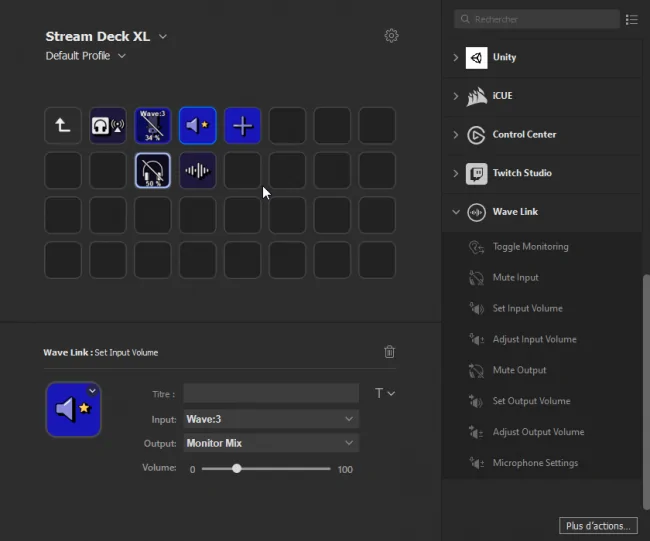This screenshot has height=541, width=650.
Task: Open the key icon dropdown chevron
Action: (92, 391)
